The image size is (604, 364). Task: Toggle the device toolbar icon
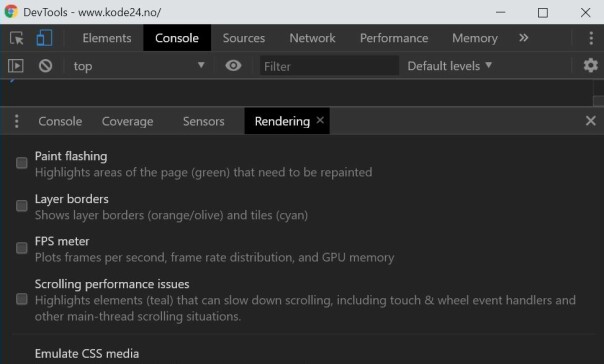click(44, 38)
